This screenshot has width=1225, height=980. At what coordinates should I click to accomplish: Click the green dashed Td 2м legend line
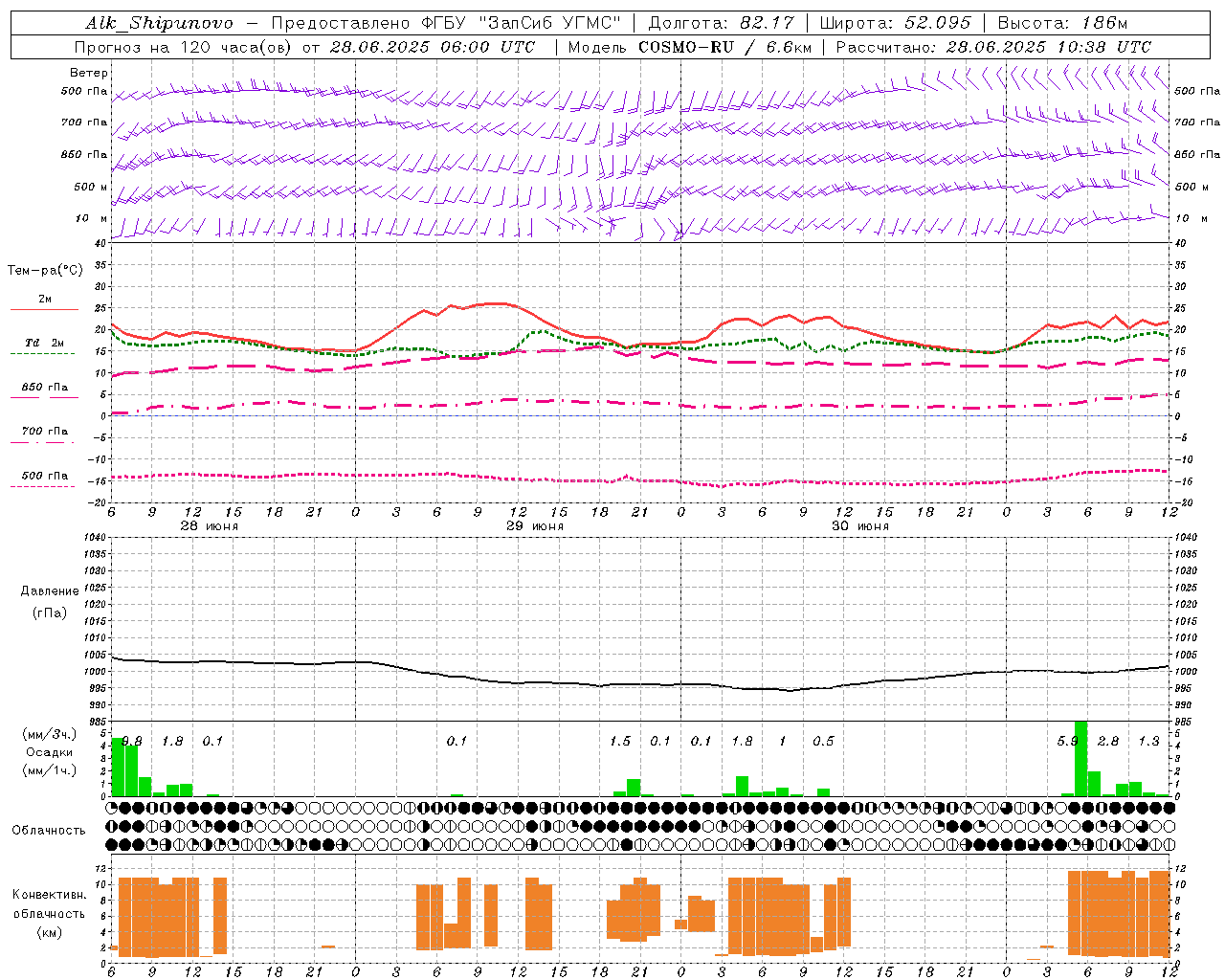pos(44,353)
